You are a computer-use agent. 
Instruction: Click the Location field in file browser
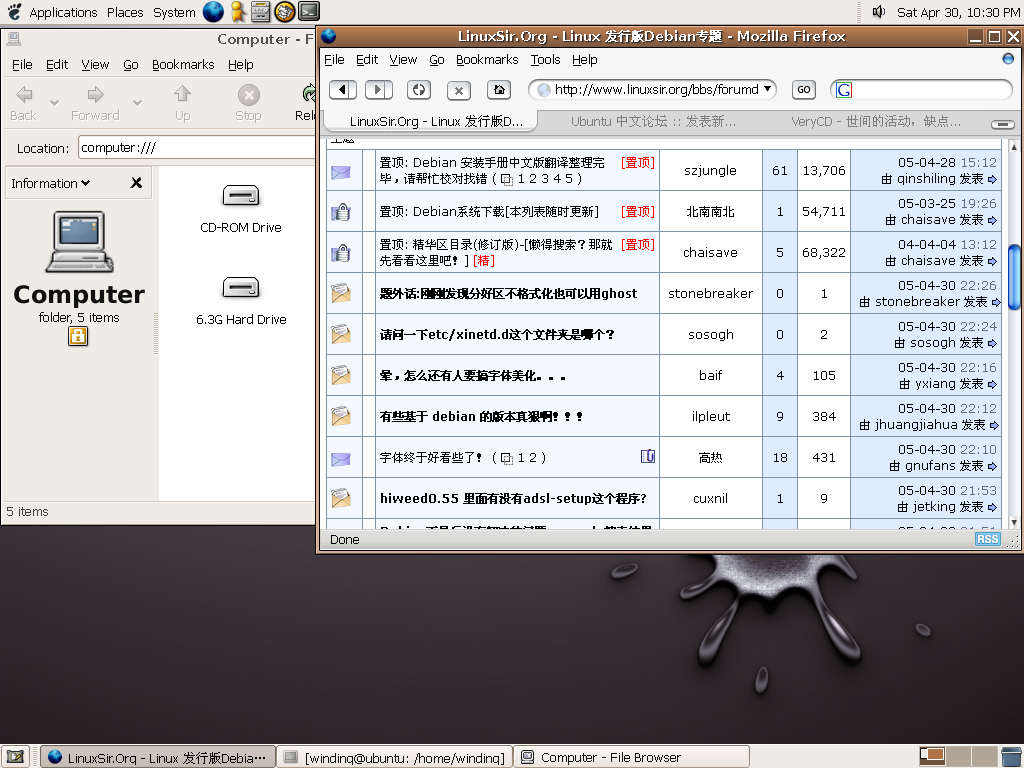pos(197,148)
